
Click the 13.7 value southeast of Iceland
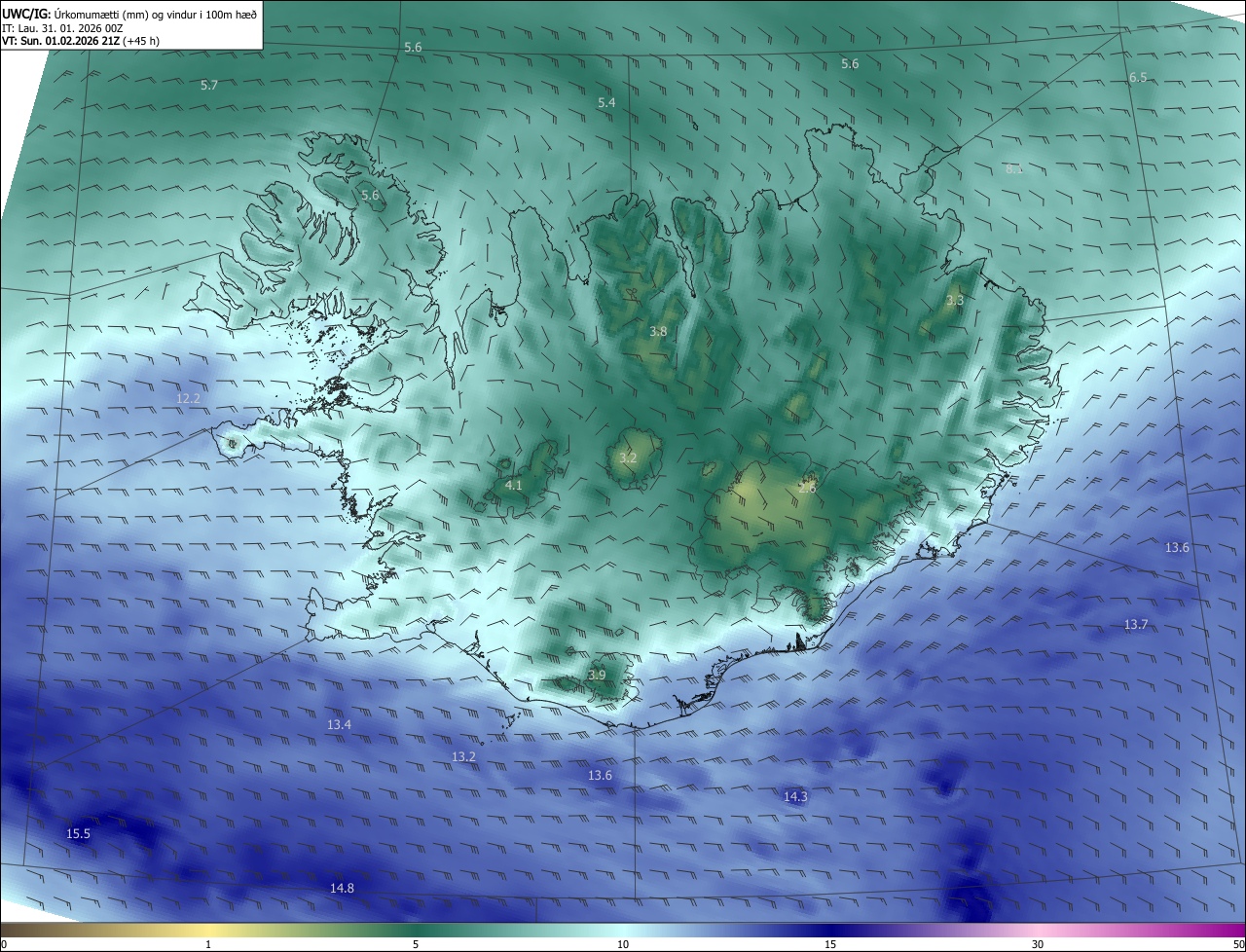pyautogui.click(x=1136, y=625)
